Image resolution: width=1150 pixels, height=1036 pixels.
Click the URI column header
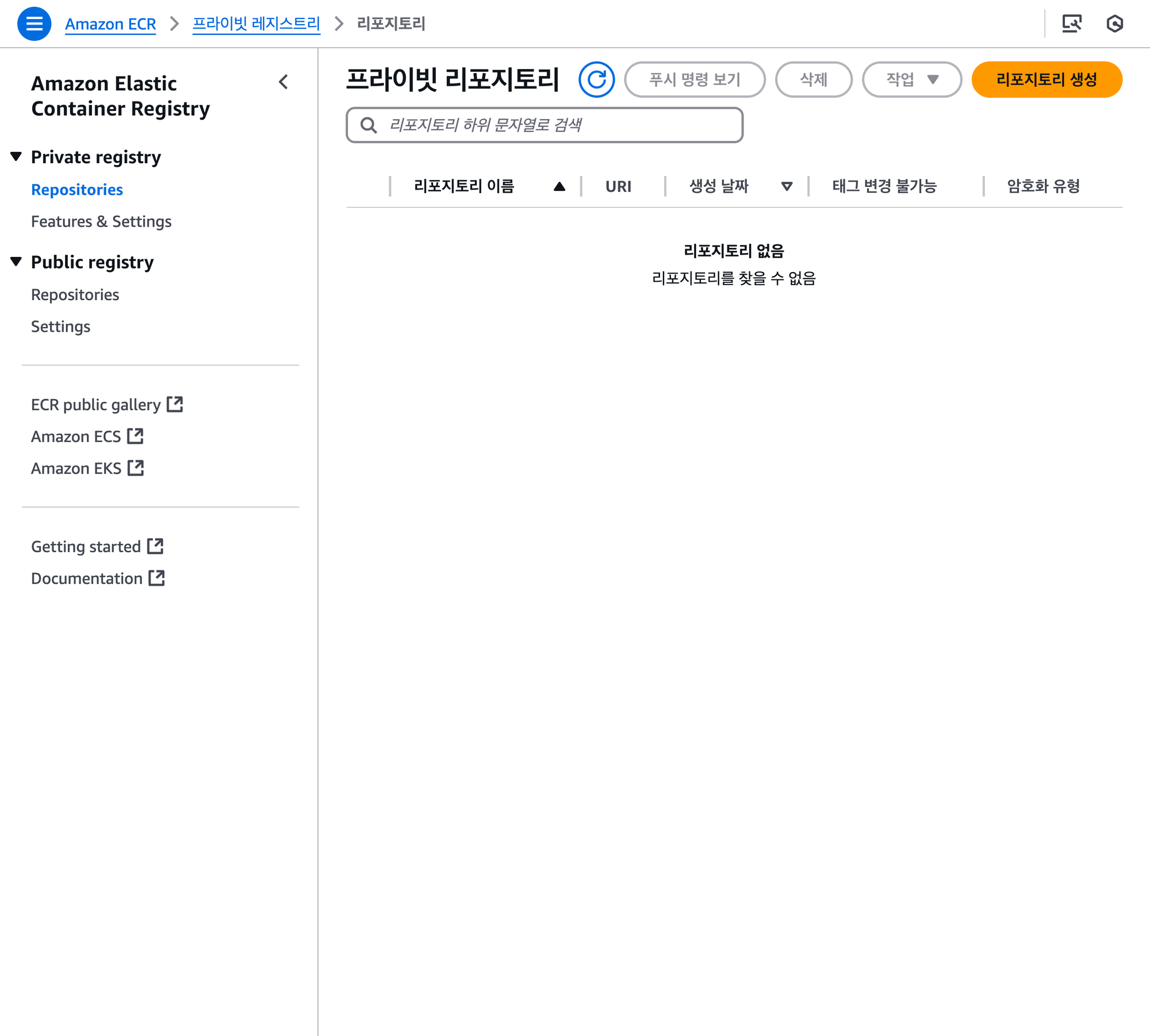pyautogui.click(x=618, y=186)
